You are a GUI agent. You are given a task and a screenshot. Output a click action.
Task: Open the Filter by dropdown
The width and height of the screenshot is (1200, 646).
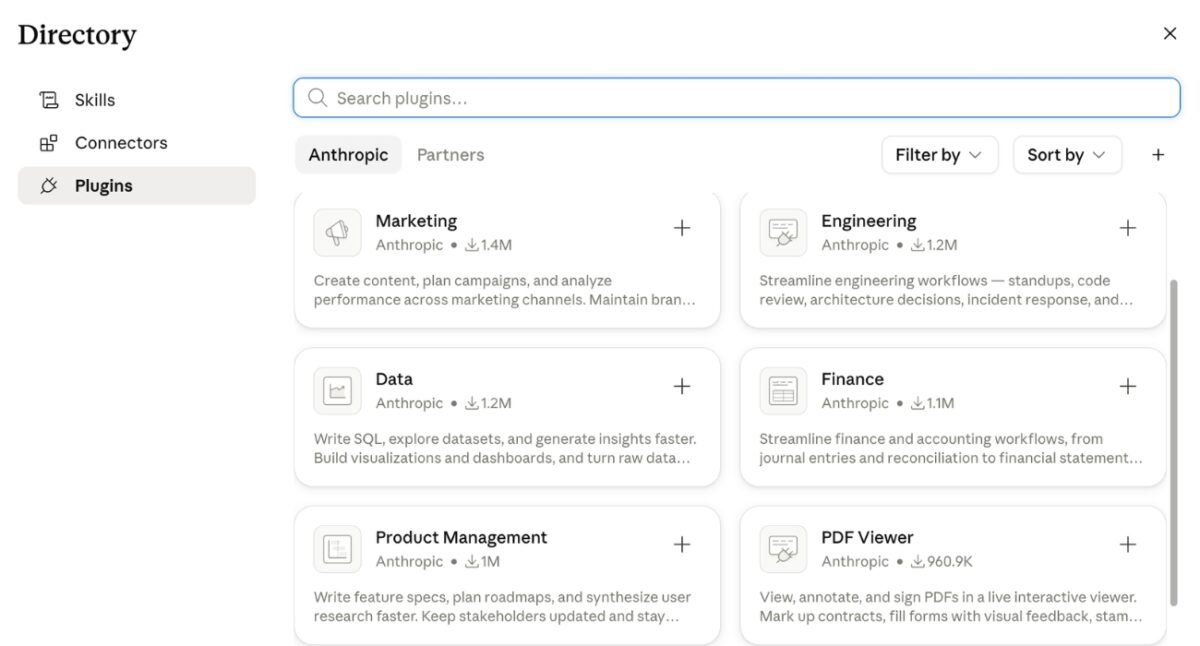click(x=939, y=155)
